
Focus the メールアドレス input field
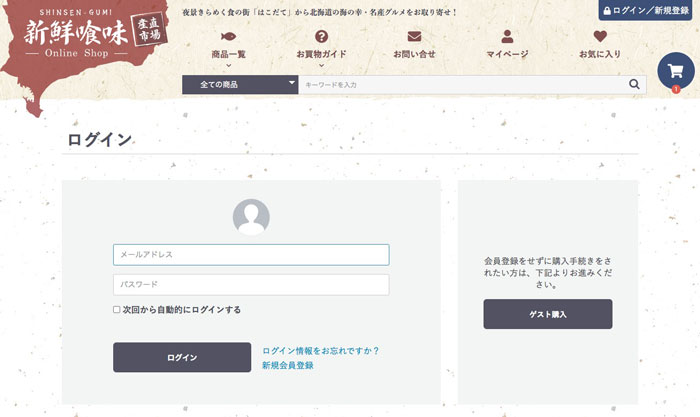(251, 255)
